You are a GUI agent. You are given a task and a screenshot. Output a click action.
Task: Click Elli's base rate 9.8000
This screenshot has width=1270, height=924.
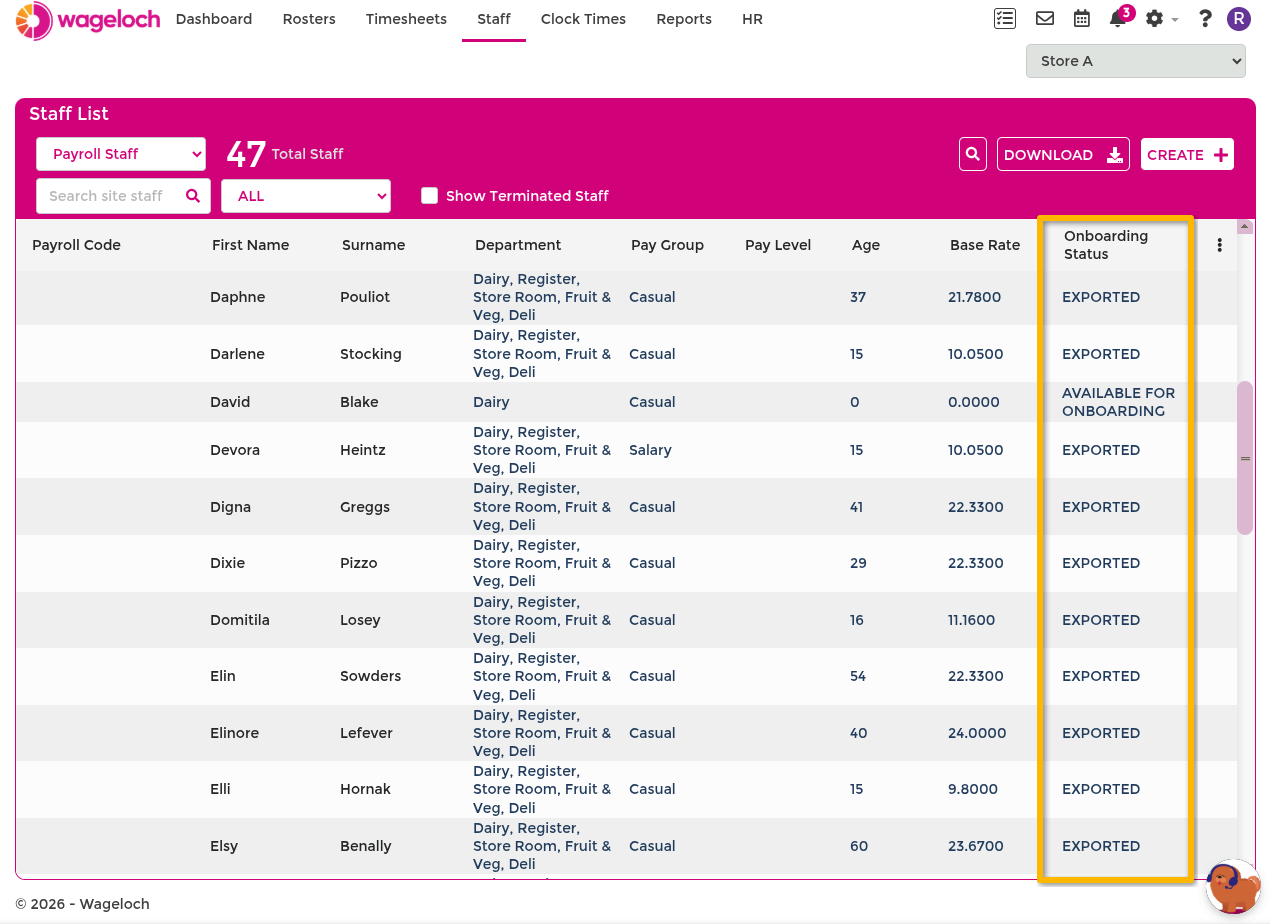[x=973, y=789]
